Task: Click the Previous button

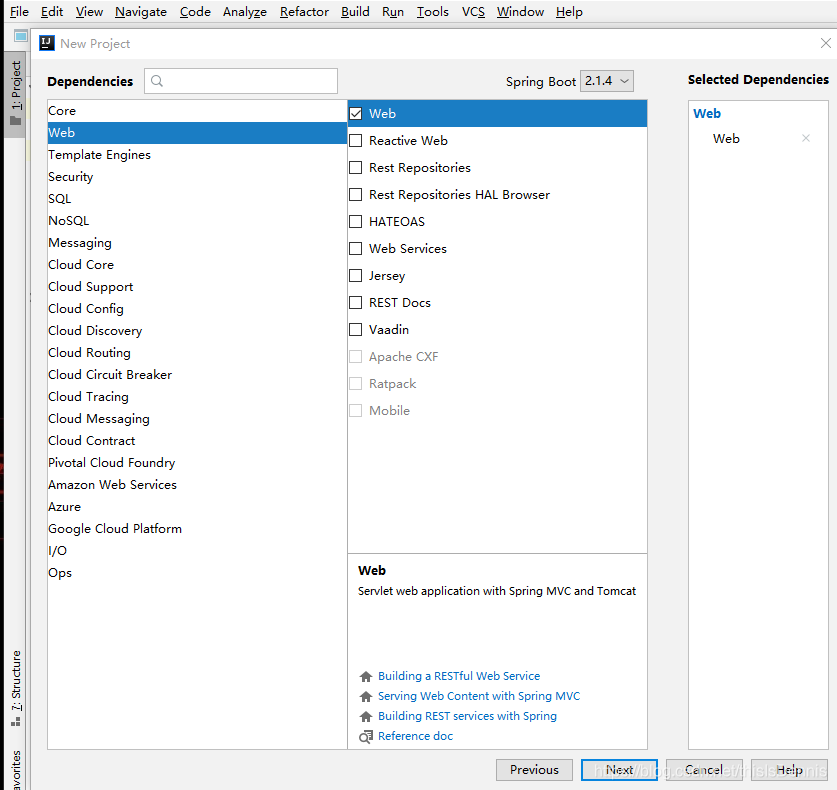Action: coord(534,770)
